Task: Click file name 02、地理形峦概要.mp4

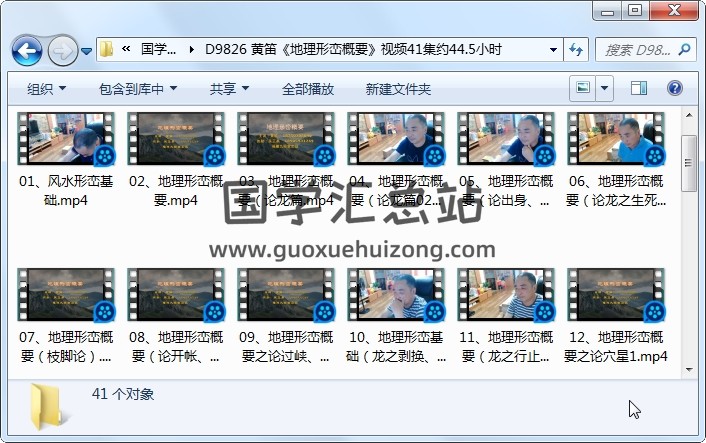Action: point(176,191)
